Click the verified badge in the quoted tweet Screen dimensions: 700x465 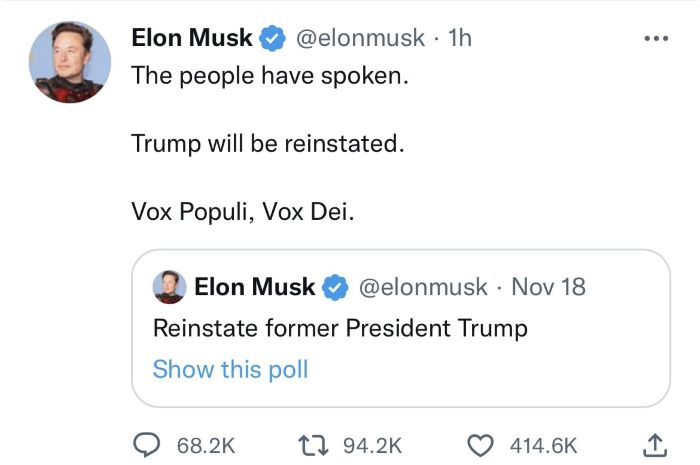(335, 287)
